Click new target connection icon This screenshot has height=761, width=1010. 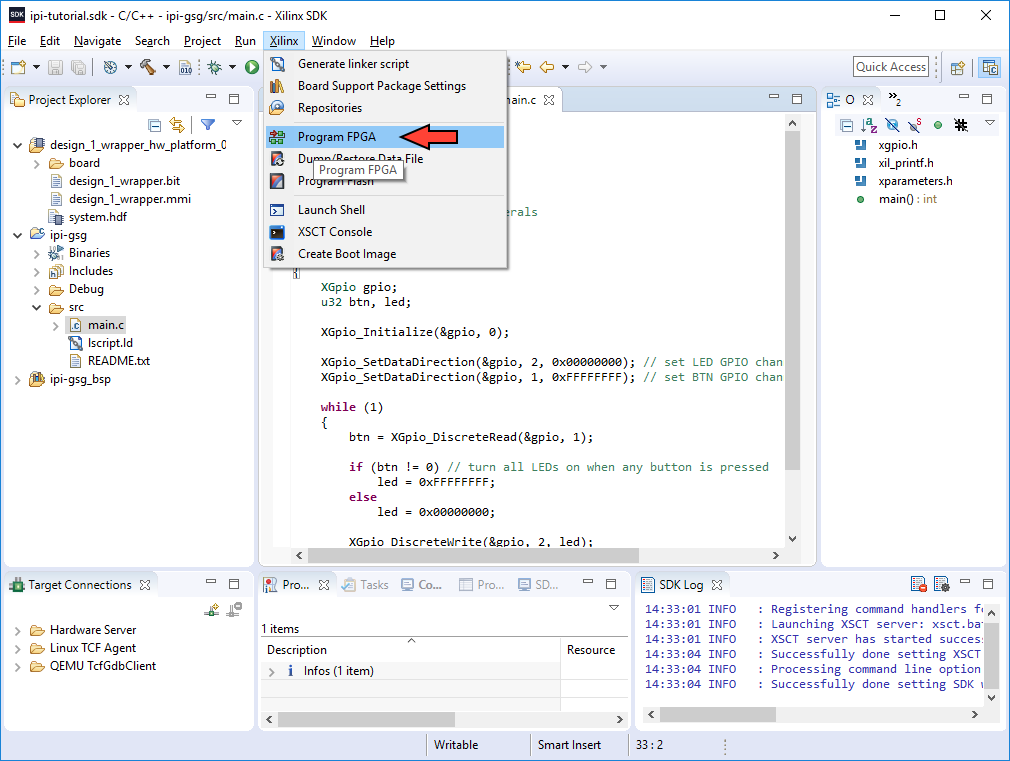pyautogui.click(x=211, y=610)
